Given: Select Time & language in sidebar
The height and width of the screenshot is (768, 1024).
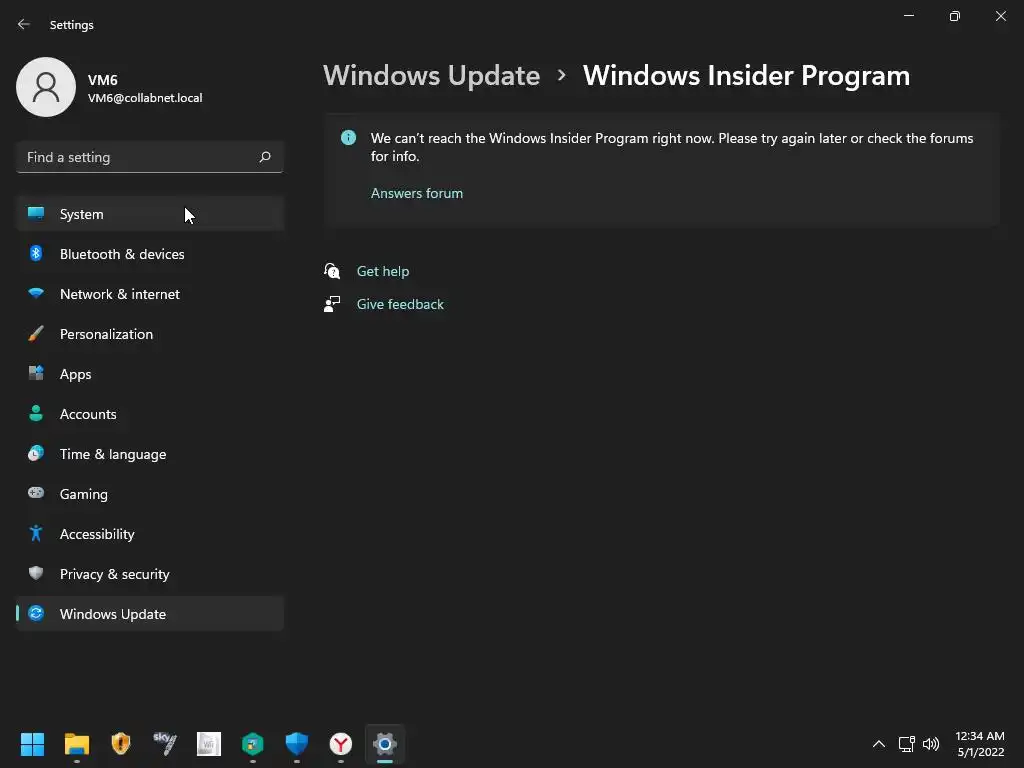Looking at the screenshot, I should click(x=150, y=454).
